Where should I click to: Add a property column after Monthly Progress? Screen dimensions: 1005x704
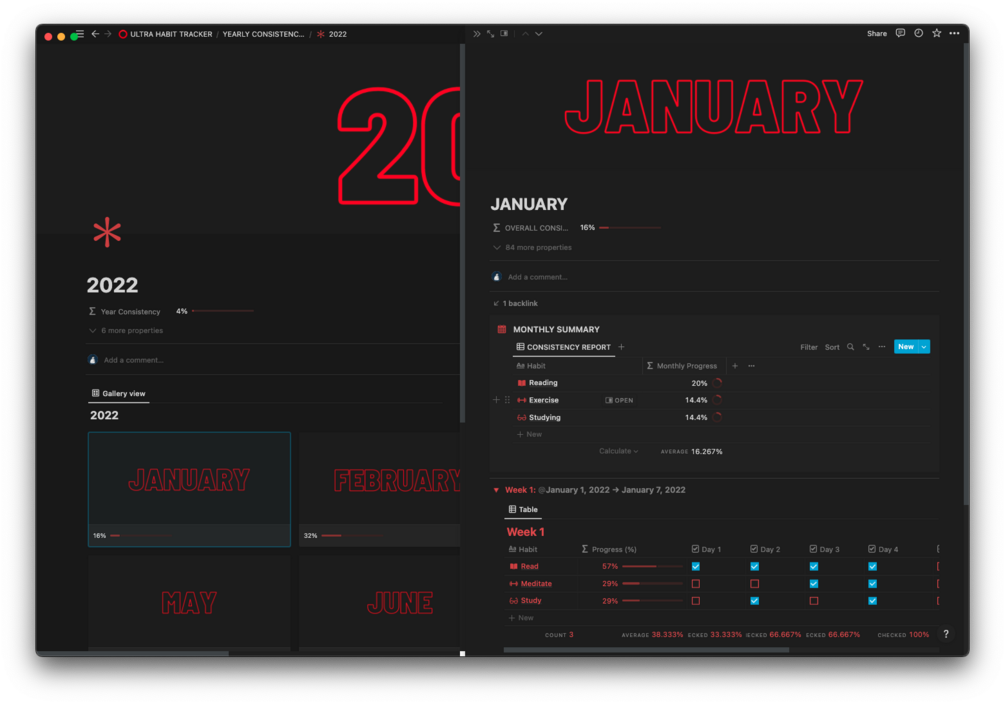pos(735,365)
